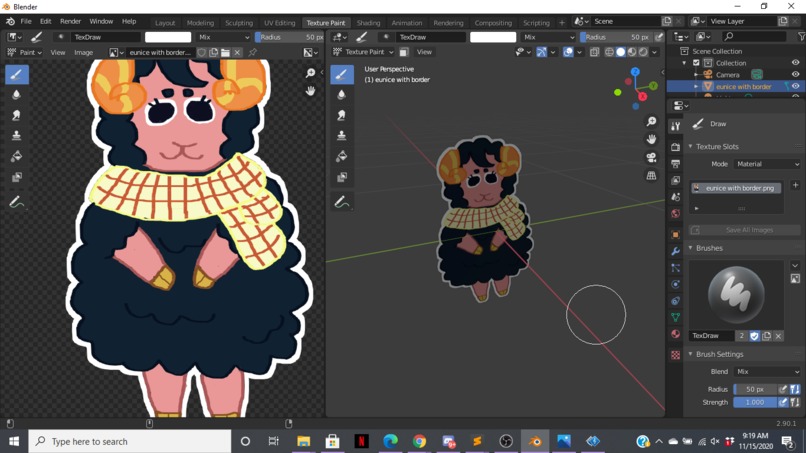Select the Mask tool in image editor
Image resolution: width=806 pixels, height=453 pixels.
(x=16, y=177)
